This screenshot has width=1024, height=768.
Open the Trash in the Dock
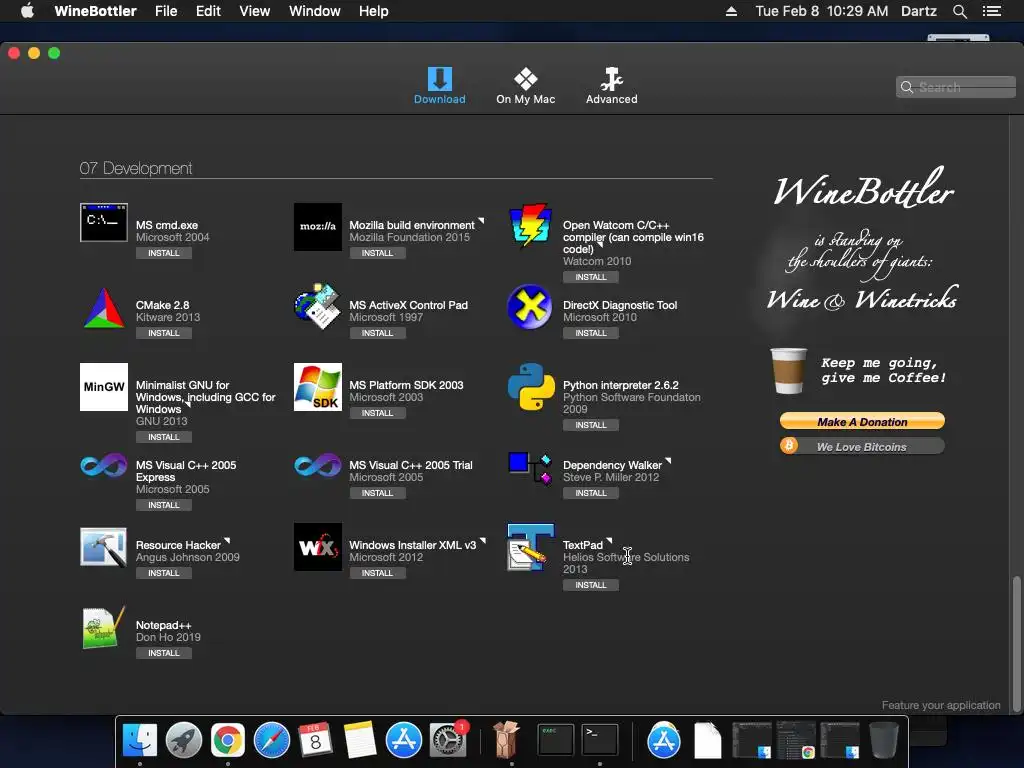tap(884, 740)
